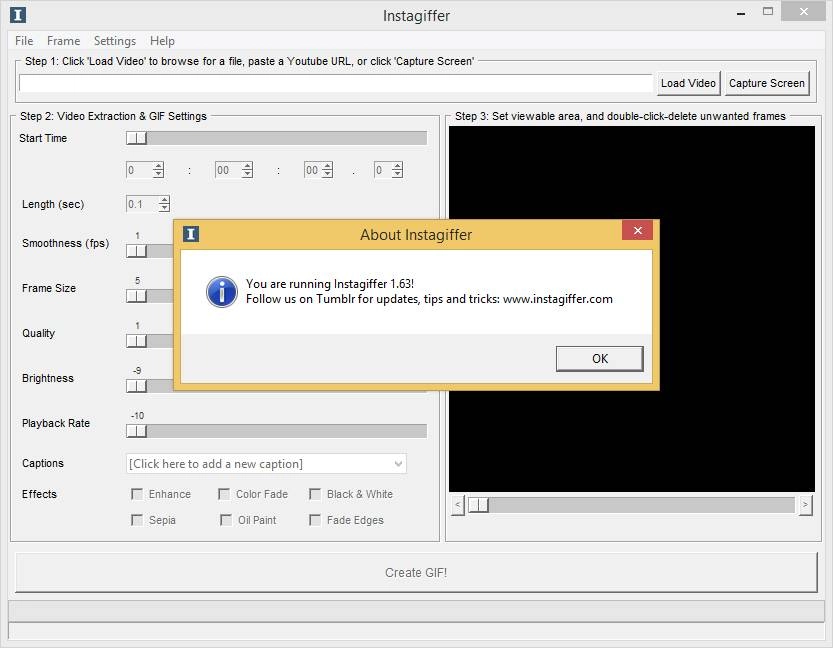
Task: Enable the Sepia effect checkbox
Action: (137, 520)
